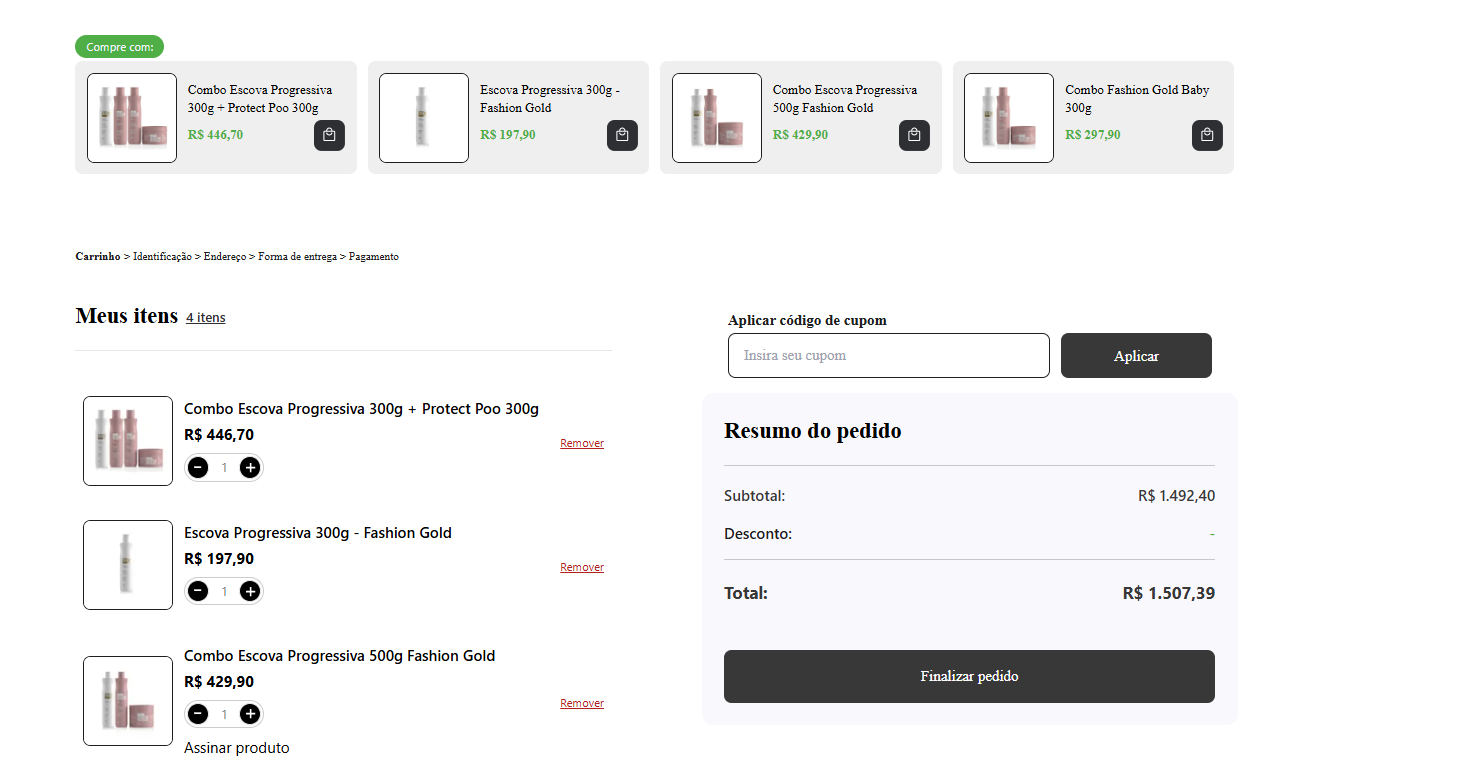
Task: Open cart image of Escova Progressiva 300g
Action: (x=128, y=565)
